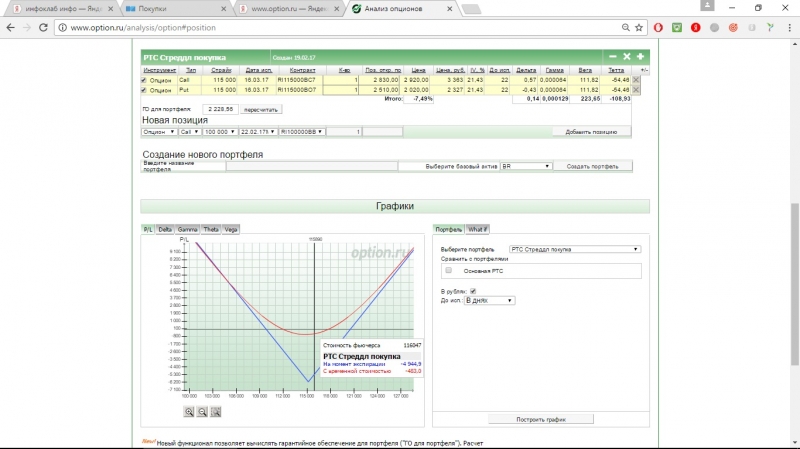Sort table by Тетта column header

(x=616, y=70)
